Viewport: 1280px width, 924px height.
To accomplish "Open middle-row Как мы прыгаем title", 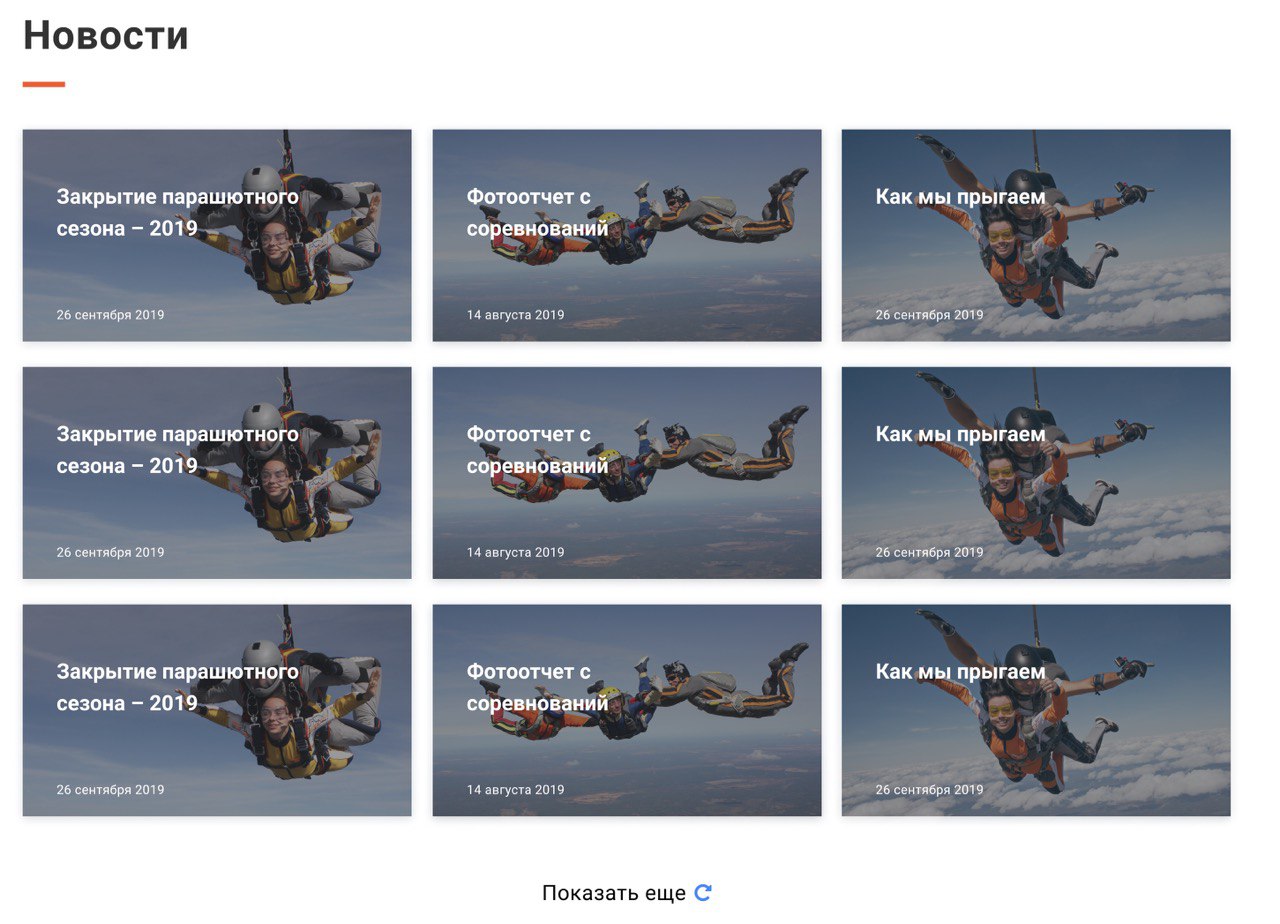I will point(960,434).
